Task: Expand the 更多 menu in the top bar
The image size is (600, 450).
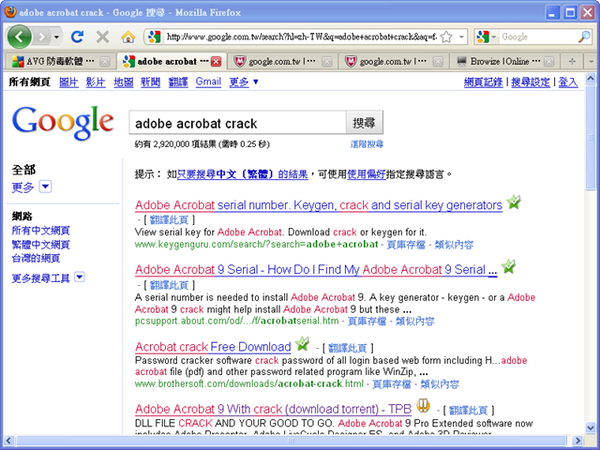Action: point(244,82)
